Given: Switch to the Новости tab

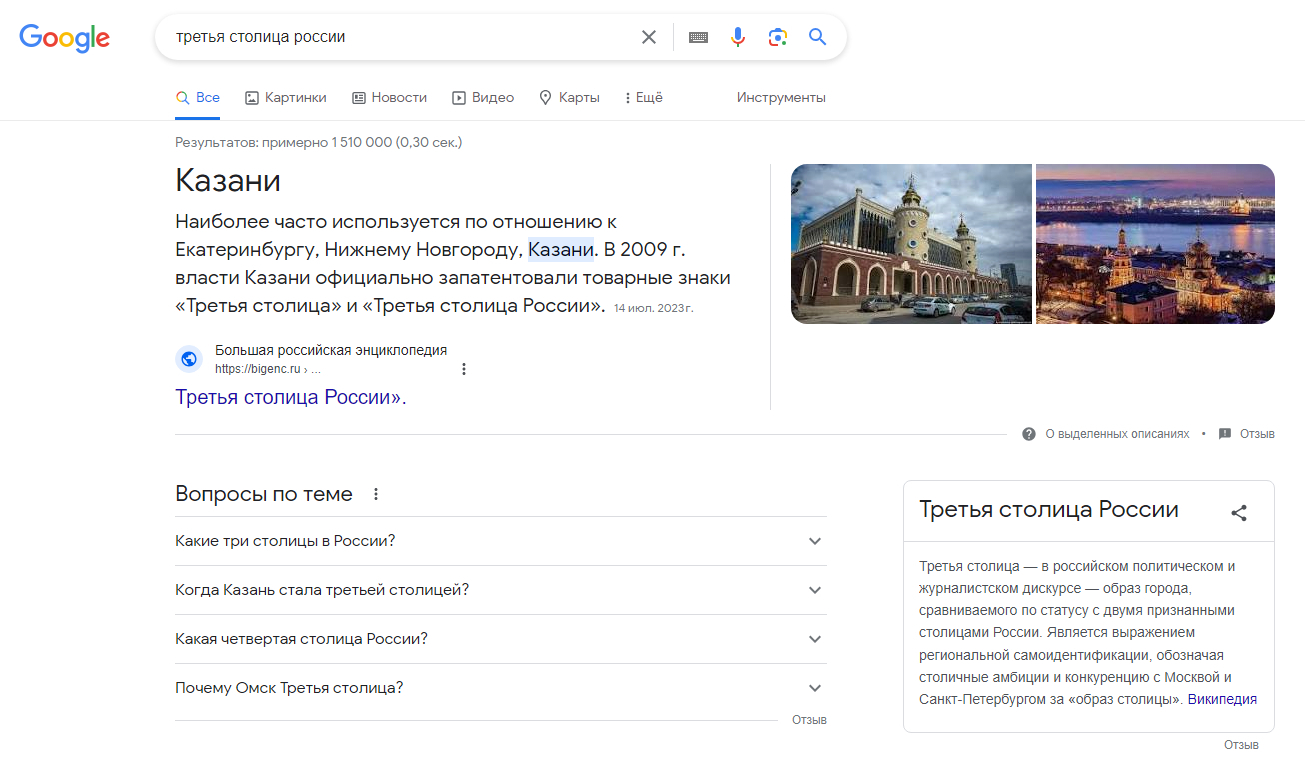Looking at the screenshot, I should [x=389, y=98].
